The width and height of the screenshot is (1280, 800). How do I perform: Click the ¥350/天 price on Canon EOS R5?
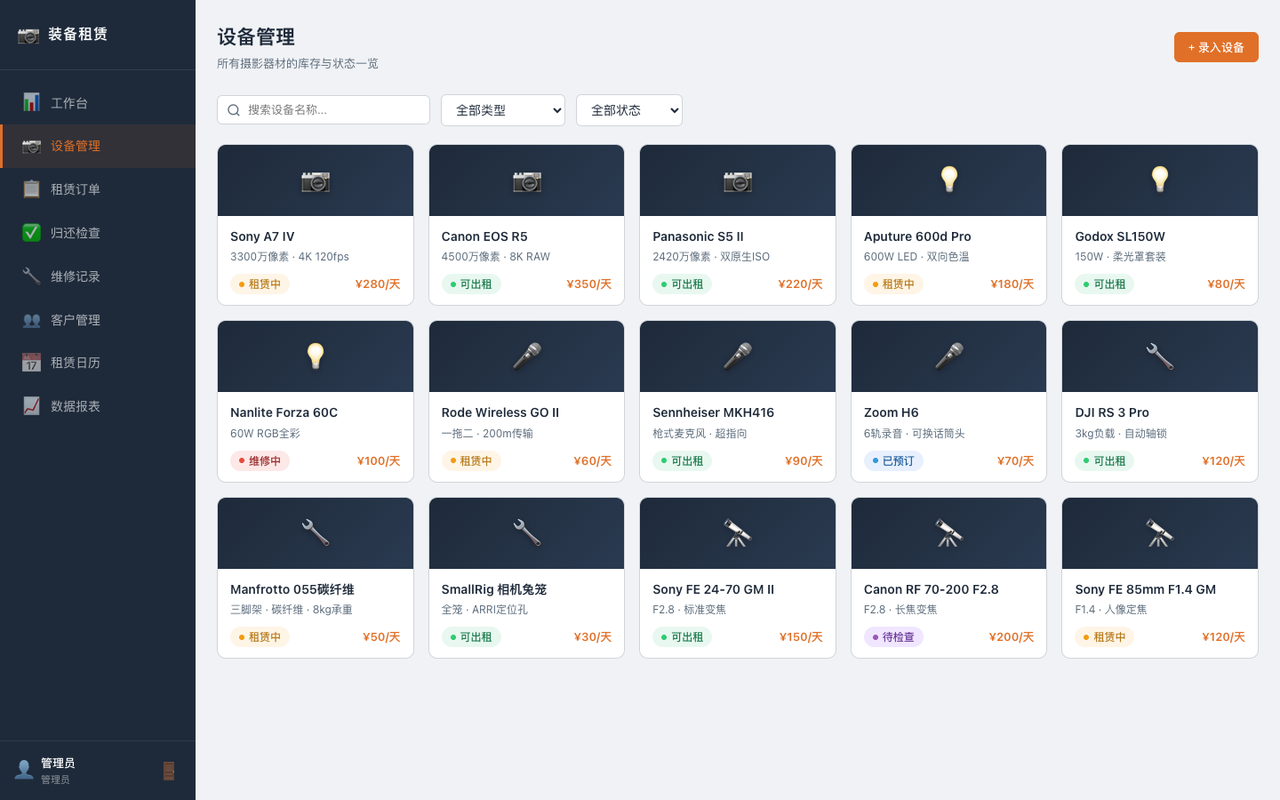(589, 284)
